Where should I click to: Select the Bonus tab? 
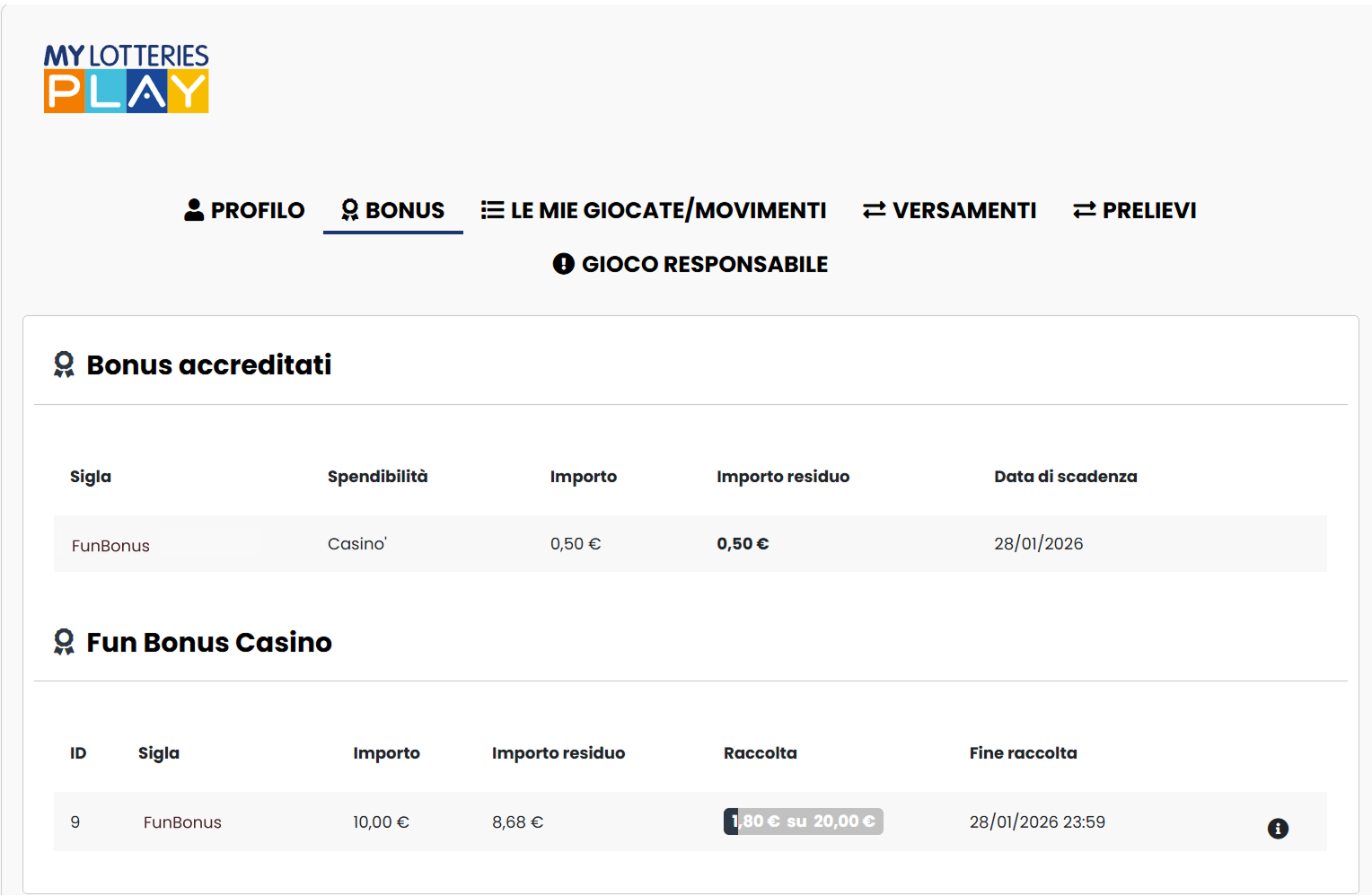click(x=392, y=210)
